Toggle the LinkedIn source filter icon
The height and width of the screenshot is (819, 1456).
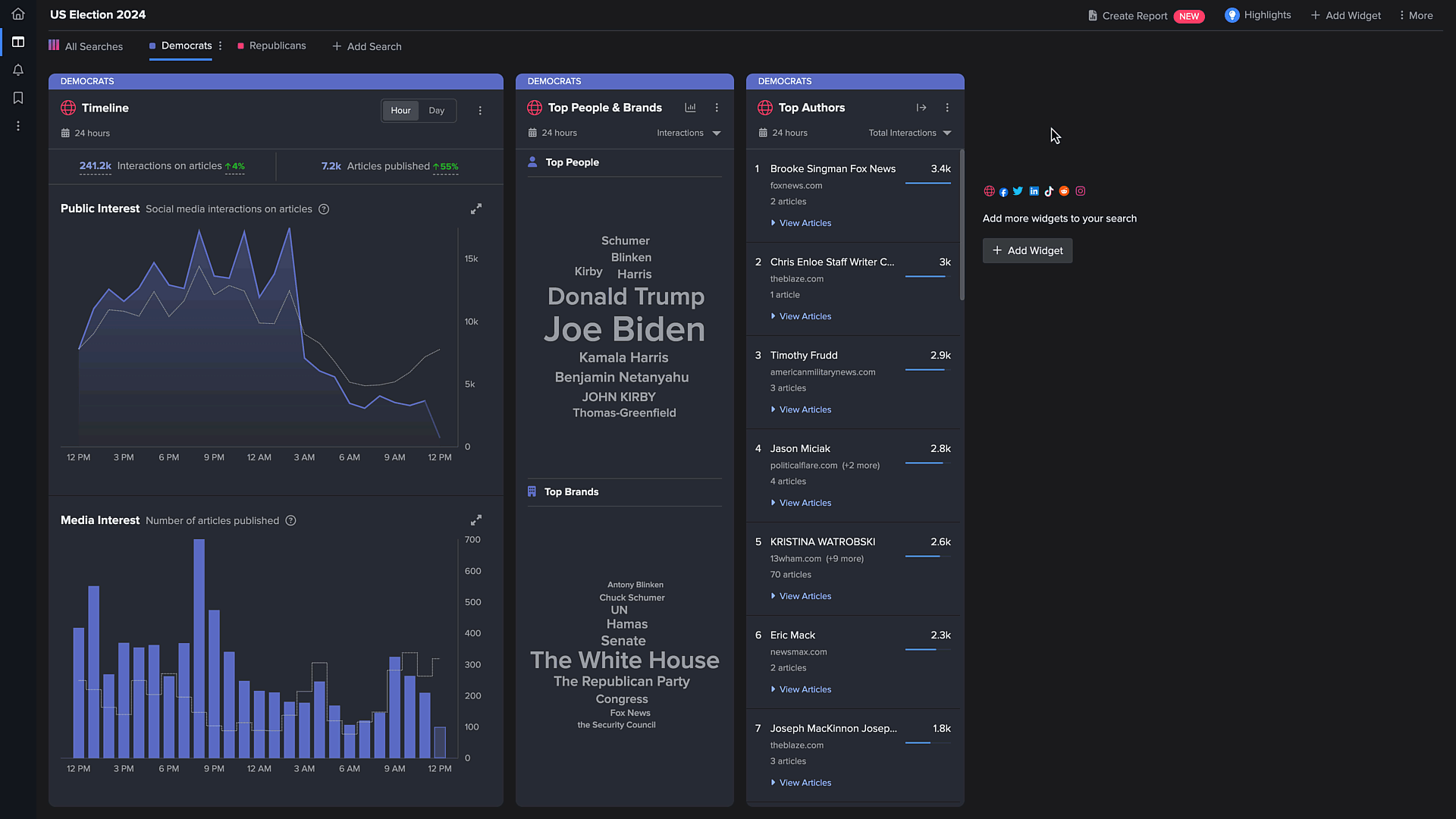[x=1034, y=191]
